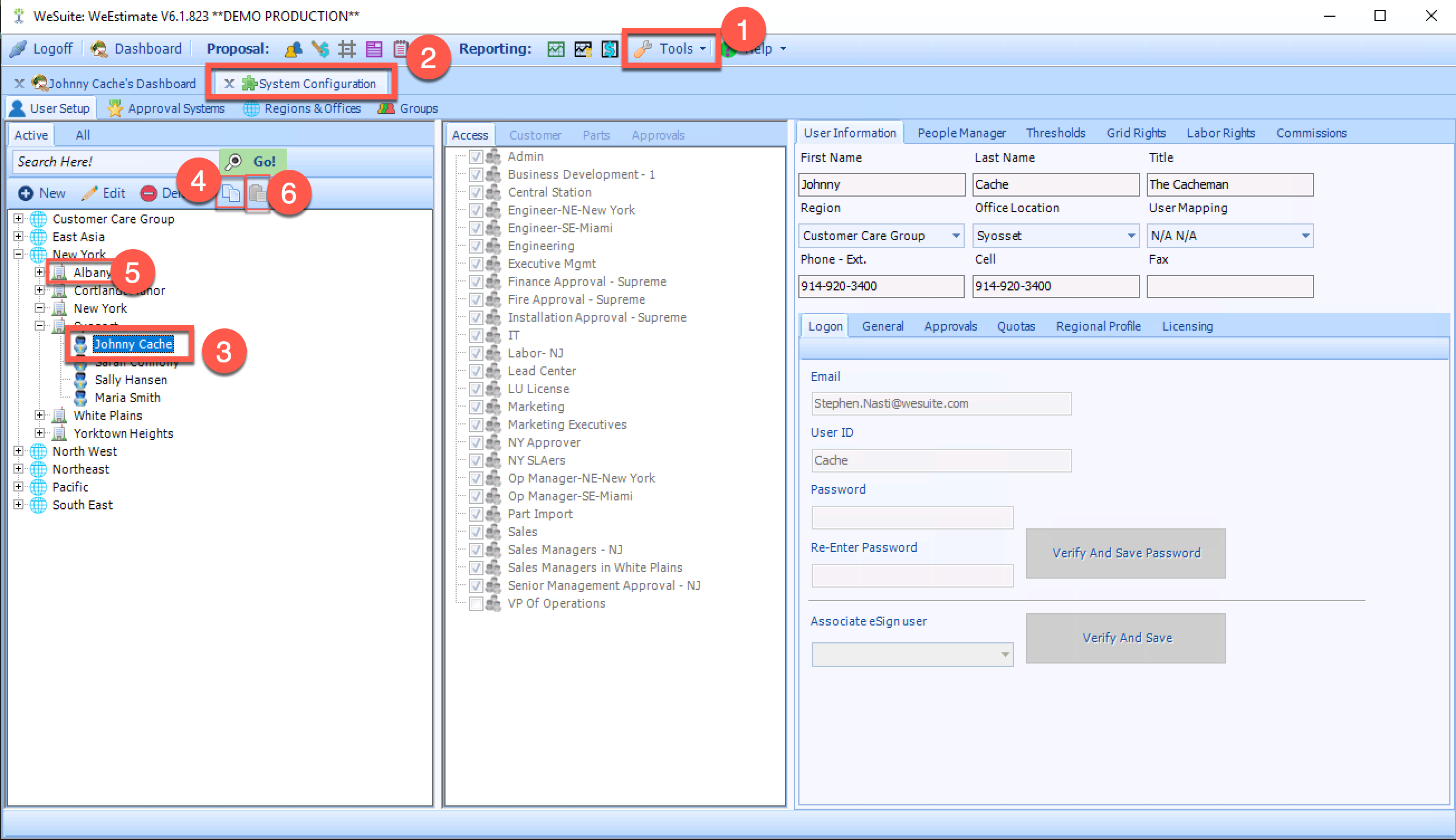Image resolution: width=1456 pixels, height=840 pixels.
Task: Click the Proposal wrench-and-dollar icon
Action: [320, 49]
